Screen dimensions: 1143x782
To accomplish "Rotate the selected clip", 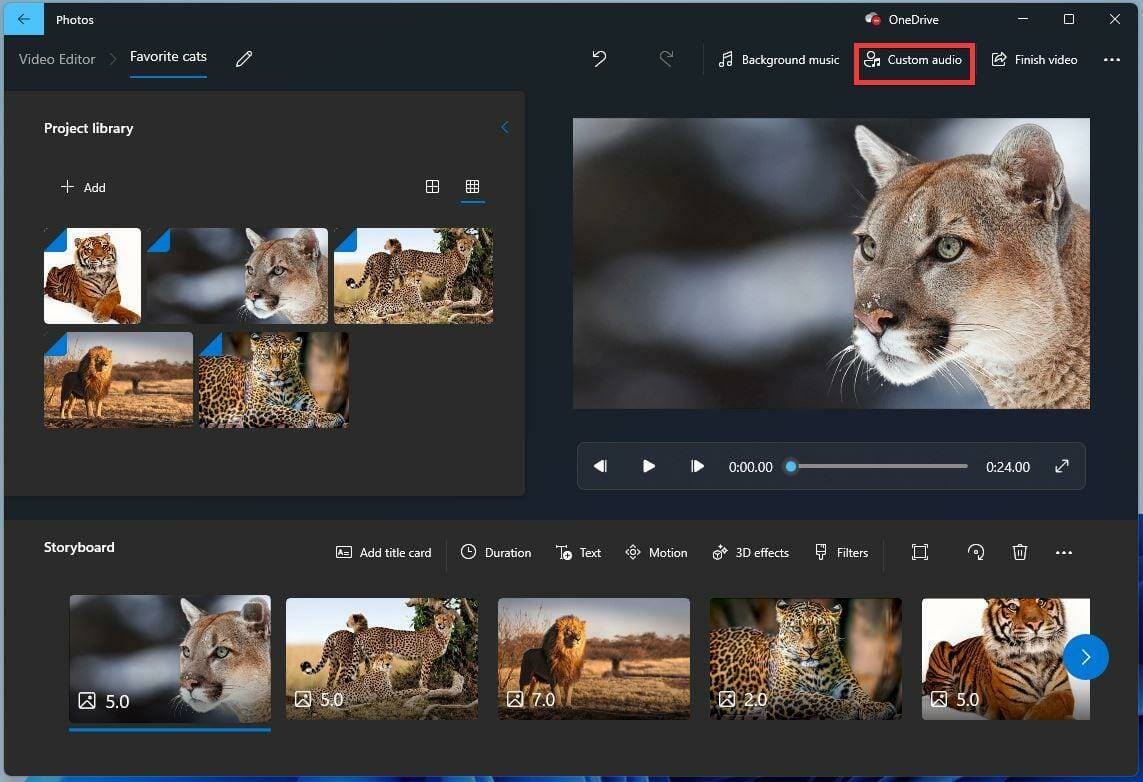I will pyautogui.click(x=976, y=551).
